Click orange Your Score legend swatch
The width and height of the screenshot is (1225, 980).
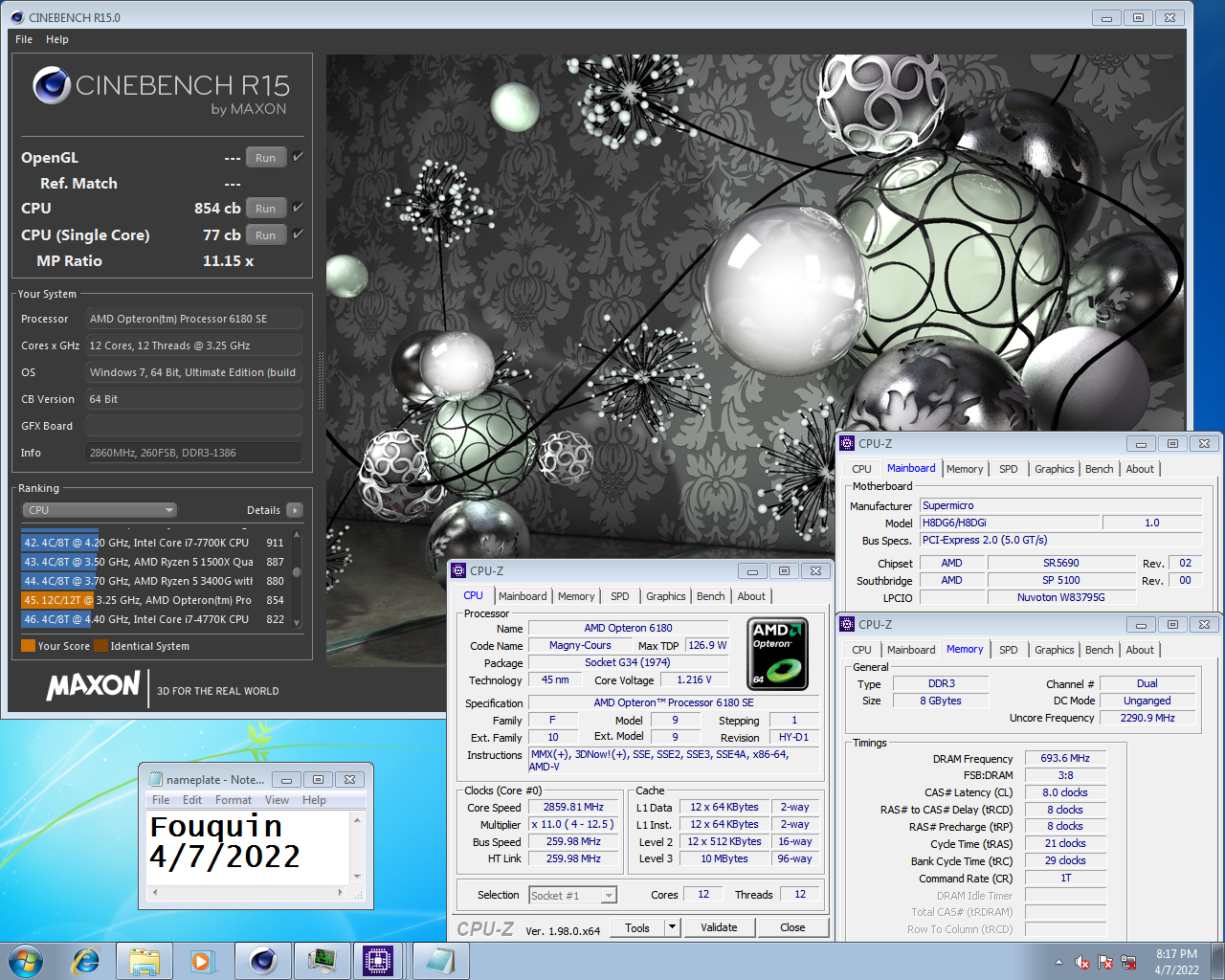pos(29,646)
